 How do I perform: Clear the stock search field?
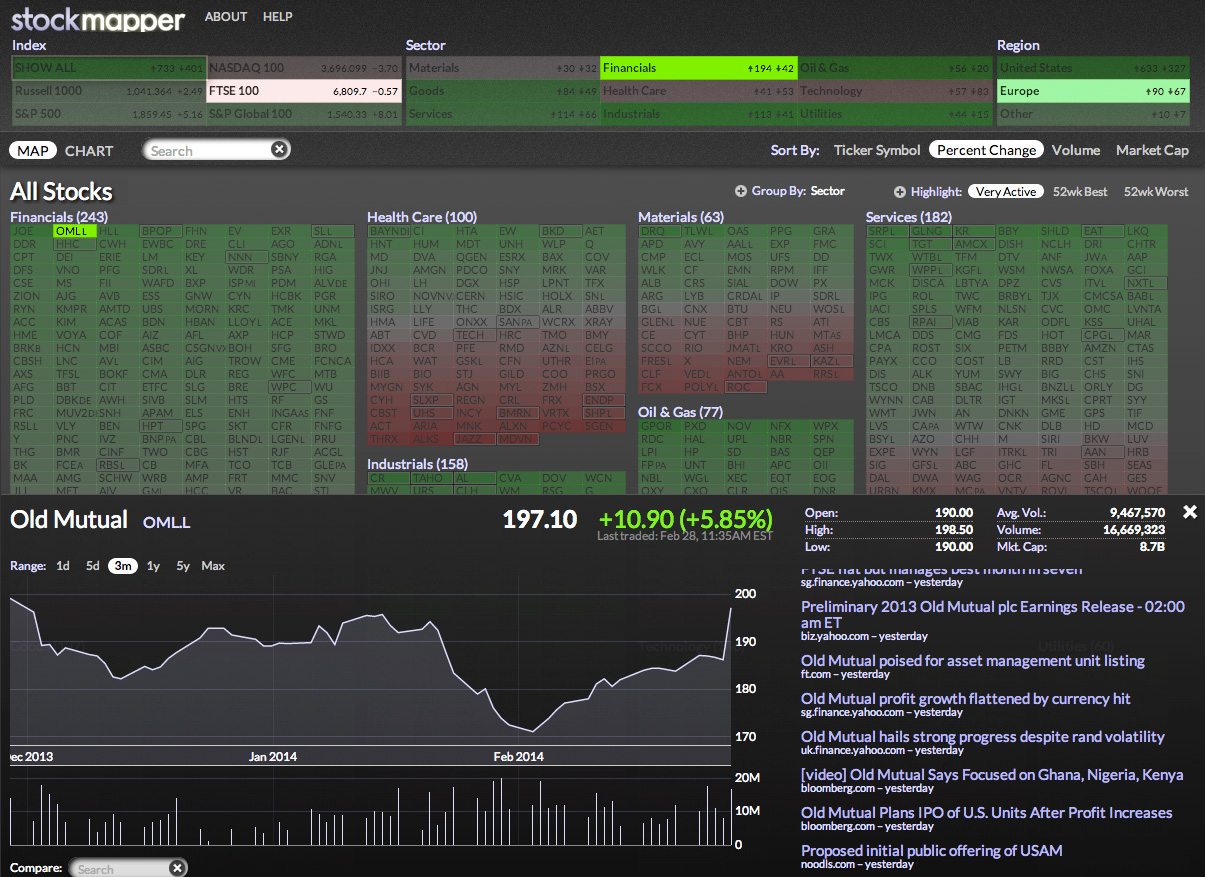coord(280,149)
